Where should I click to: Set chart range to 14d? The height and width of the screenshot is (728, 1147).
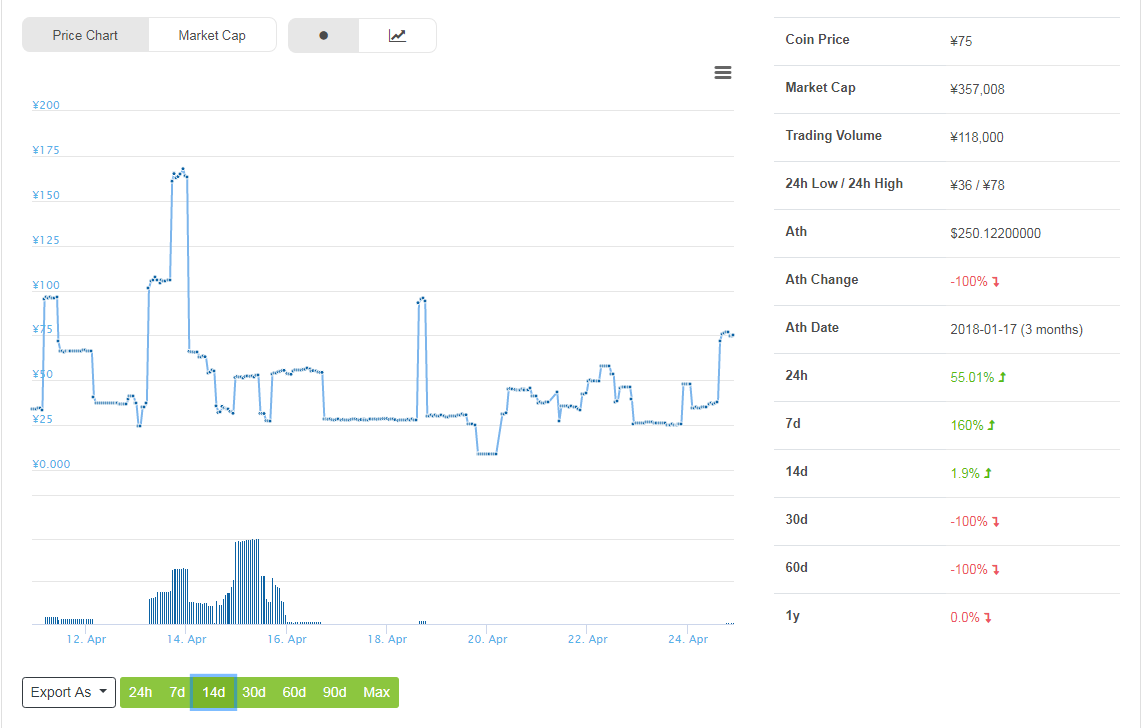tap(214, 692)
